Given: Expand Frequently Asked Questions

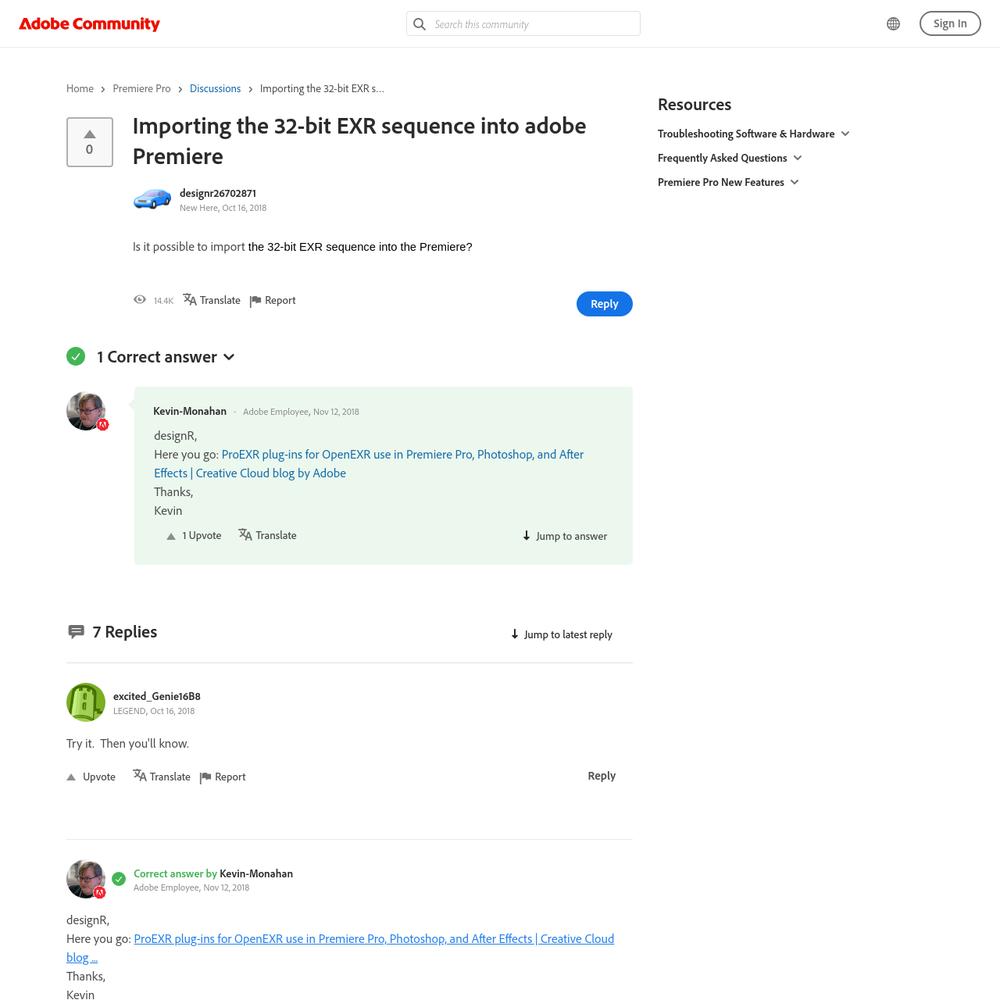Looking at the screenshot, I should [797, 158].
